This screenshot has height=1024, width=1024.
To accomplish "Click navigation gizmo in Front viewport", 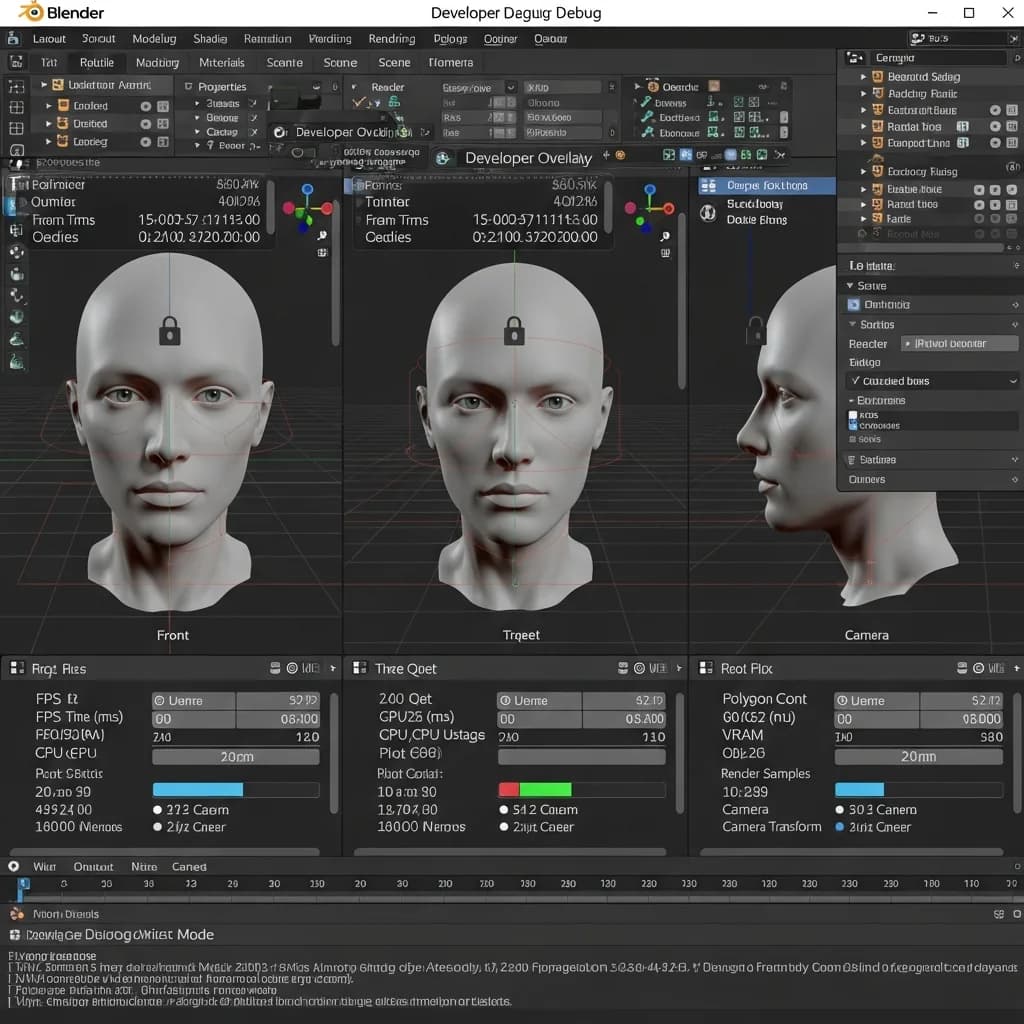I will (x=307, y=208).
